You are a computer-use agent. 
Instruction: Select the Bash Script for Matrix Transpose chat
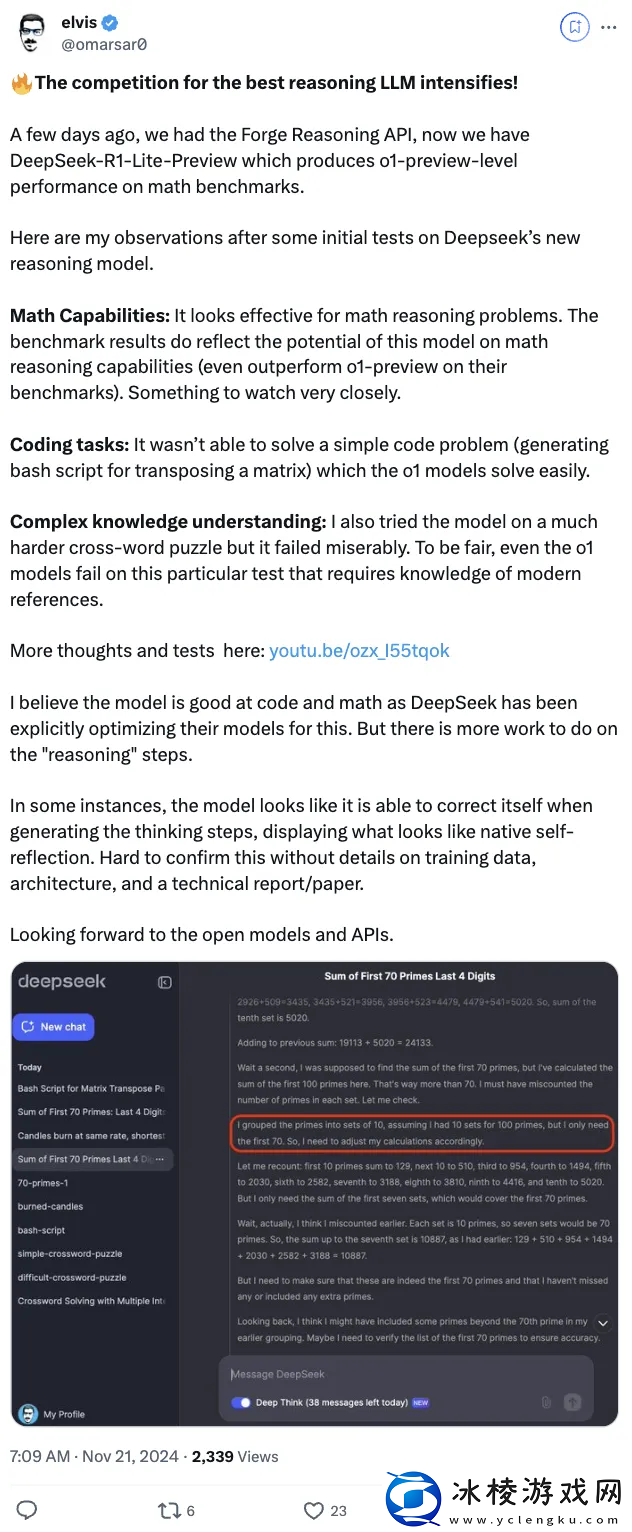[x=92, y=1088]
